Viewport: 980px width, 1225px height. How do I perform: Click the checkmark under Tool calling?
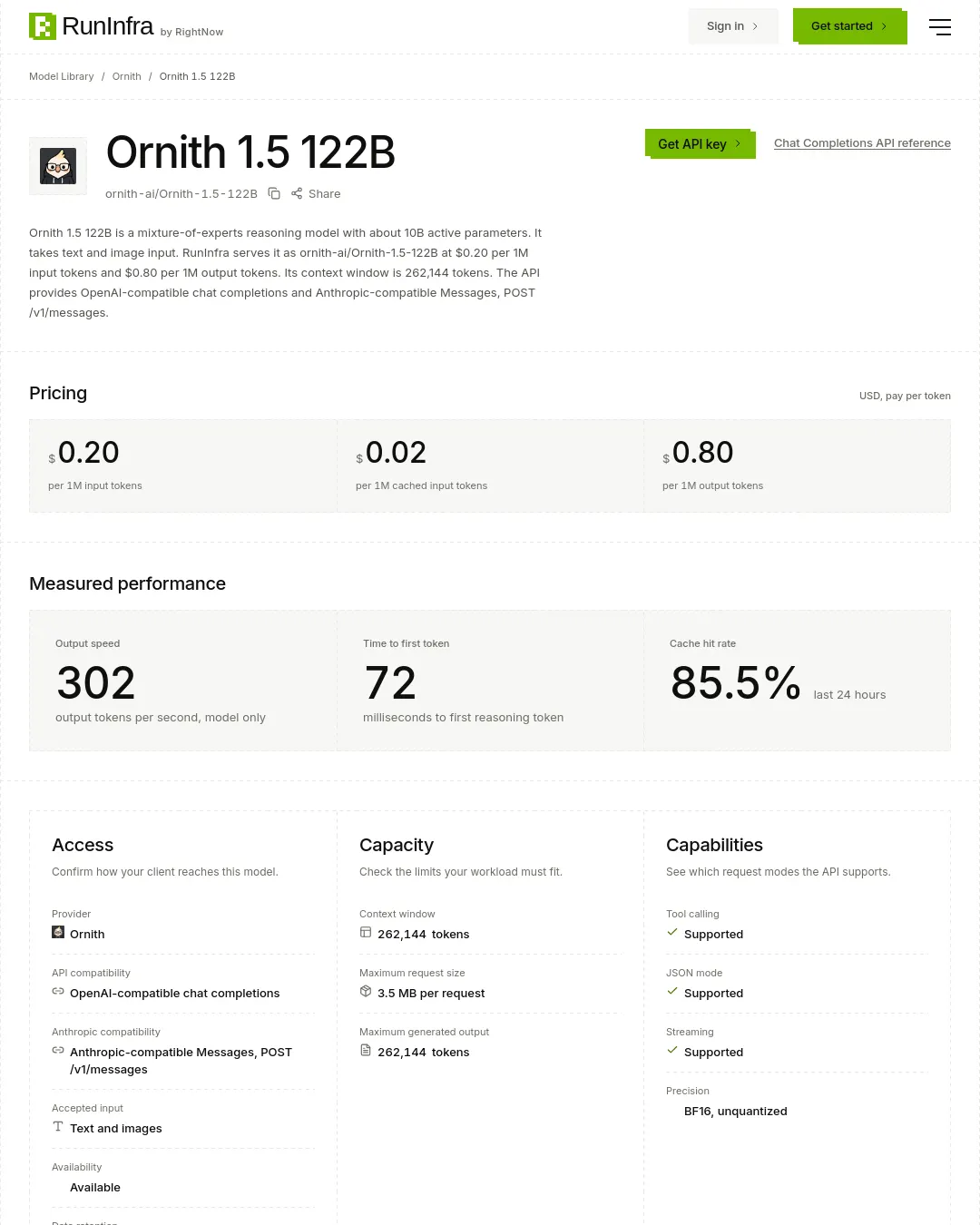click(672, 933)
